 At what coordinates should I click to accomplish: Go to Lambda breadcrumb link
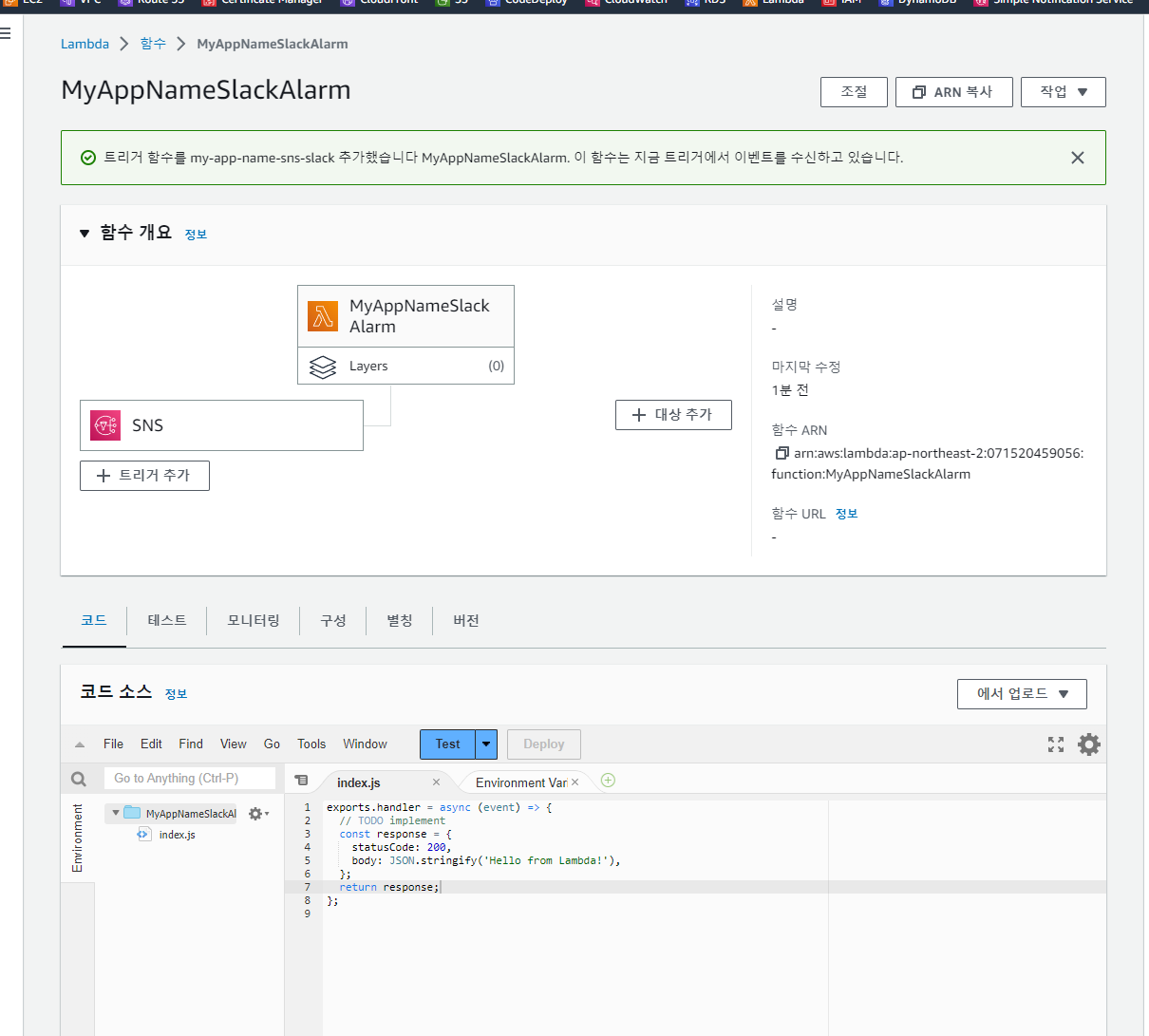tap(85, 44)
